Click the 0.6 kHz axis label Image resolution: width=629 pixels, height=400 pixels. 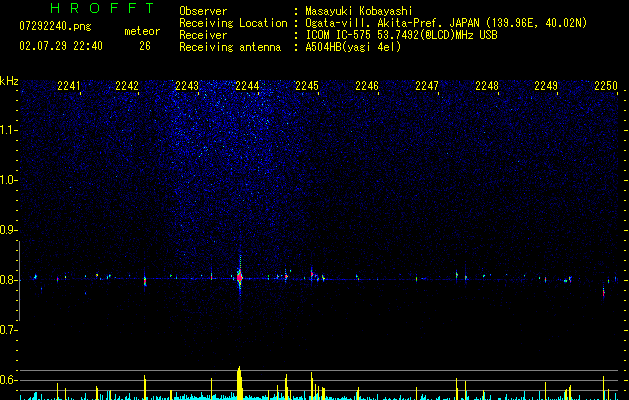coord(8,380)
